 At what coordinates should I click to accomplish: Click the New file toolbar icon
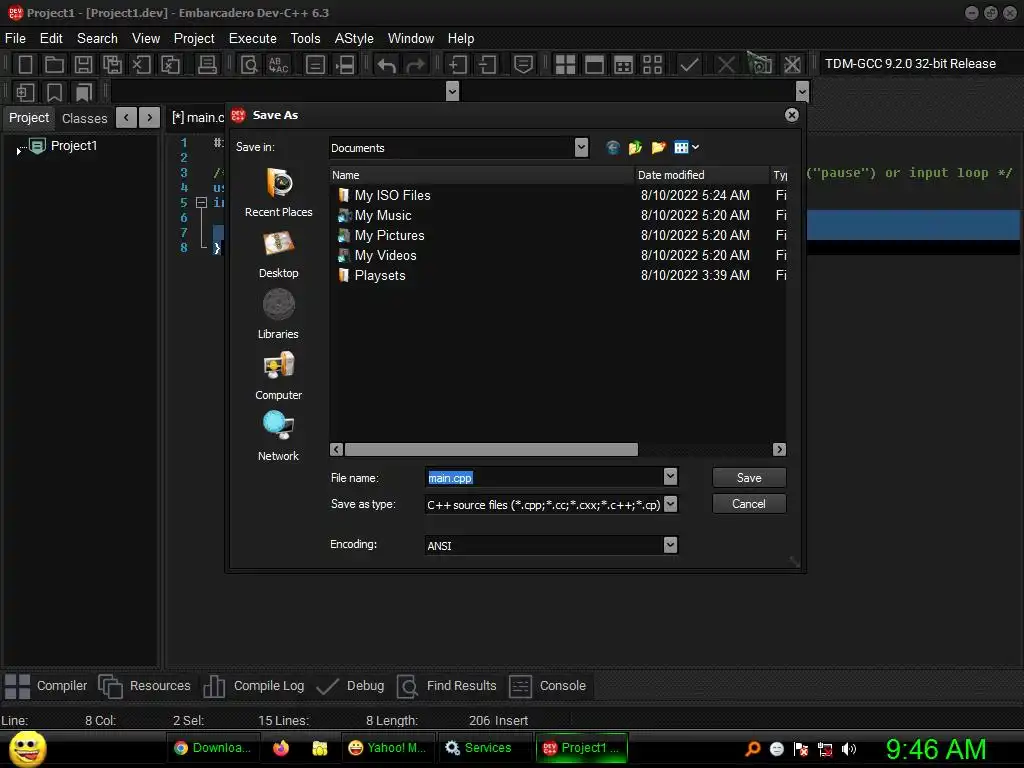25,64
